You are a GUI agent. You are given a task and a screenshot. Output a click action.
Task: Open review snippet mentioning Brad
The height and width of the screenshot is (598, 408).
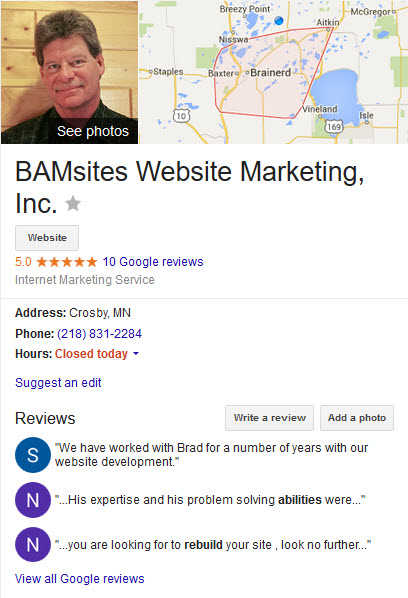pos(211,455)
